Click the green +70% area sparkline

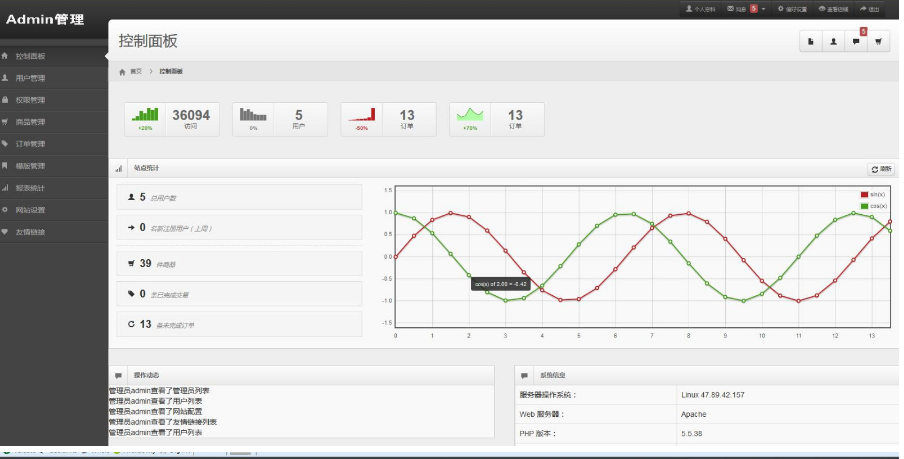(470, 114)
